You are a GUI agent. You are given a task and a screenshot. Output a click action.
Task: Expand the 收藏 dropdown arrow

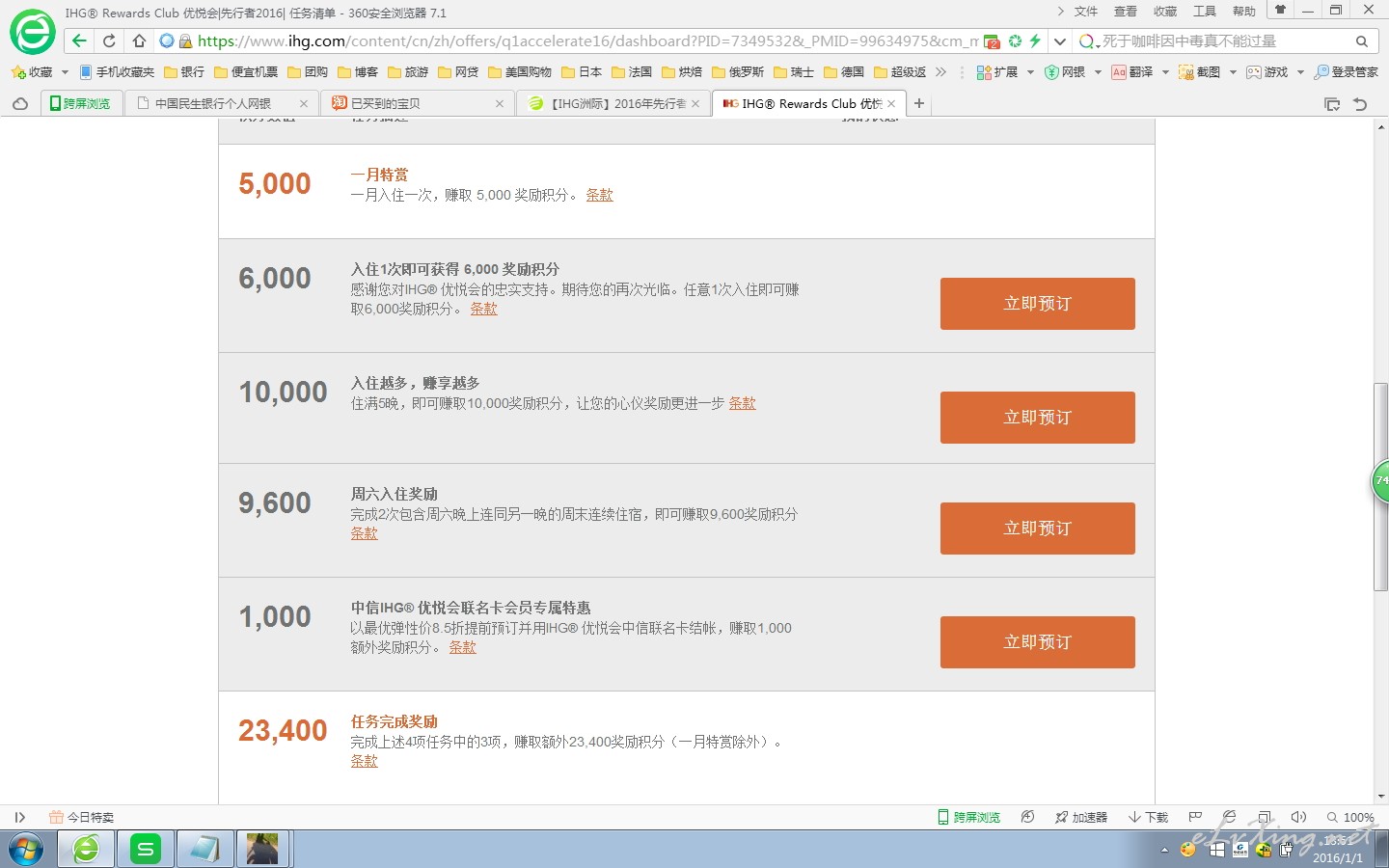pos(65,72)
